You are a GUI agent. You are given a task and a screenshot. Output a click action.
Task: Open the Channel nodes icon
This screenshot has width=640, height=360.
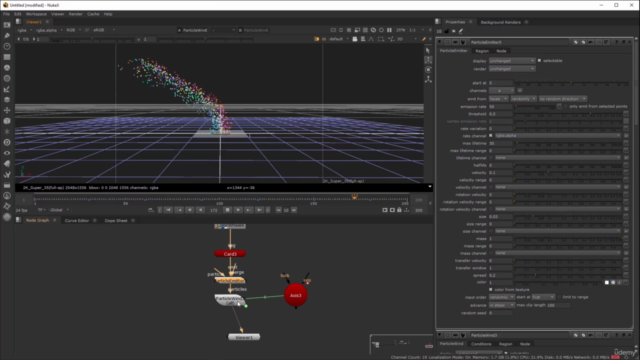pyautogui.click(x=7, y=57)
